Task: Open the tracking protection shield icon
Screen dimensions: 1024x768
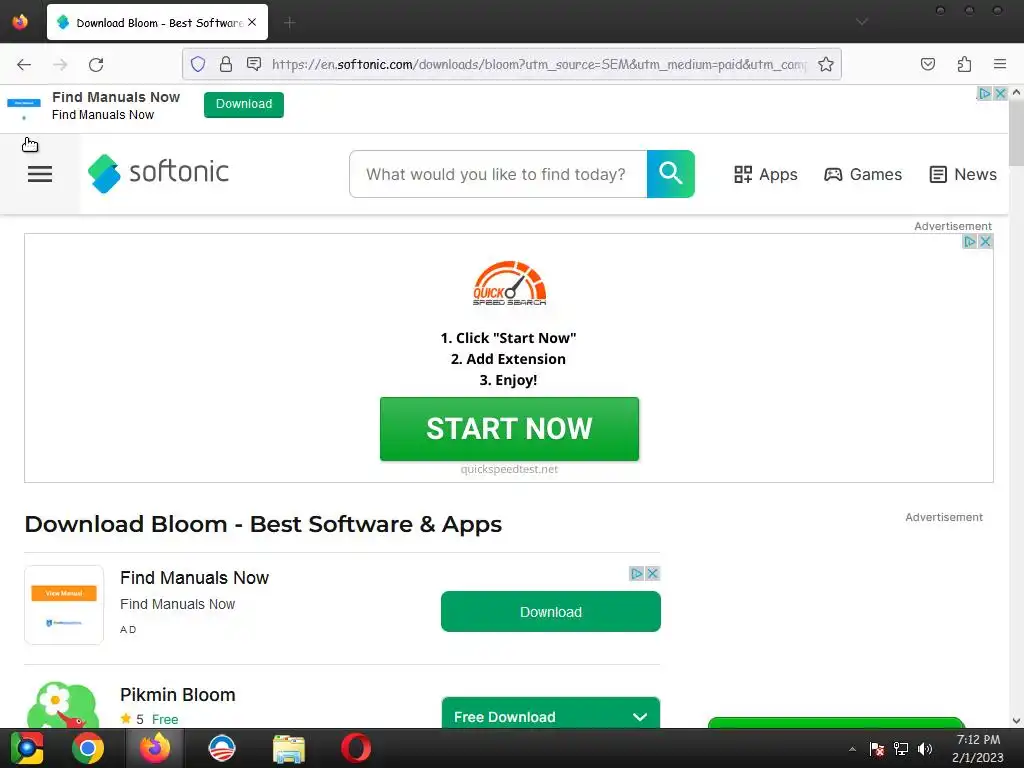Action: coord(198,64)
